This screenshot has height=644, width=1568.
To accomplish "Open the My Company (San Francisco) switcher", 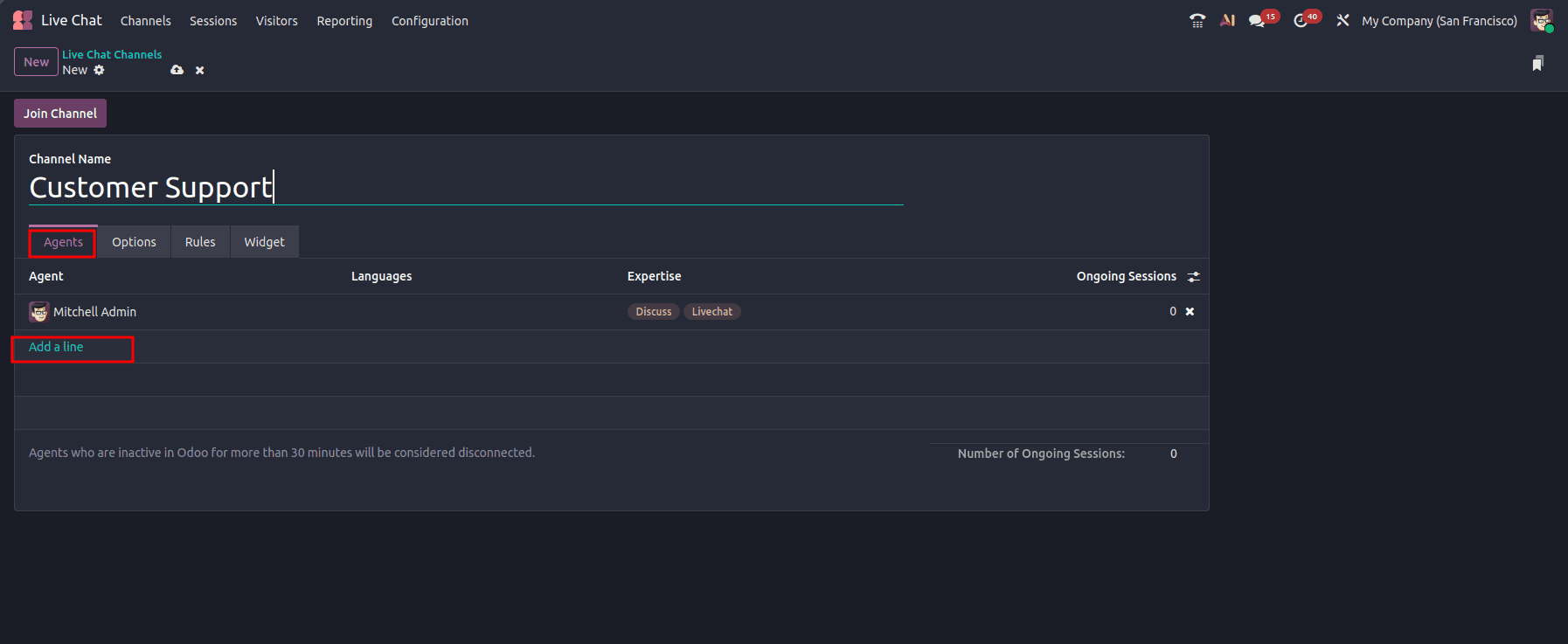I will click(1440, 21).
